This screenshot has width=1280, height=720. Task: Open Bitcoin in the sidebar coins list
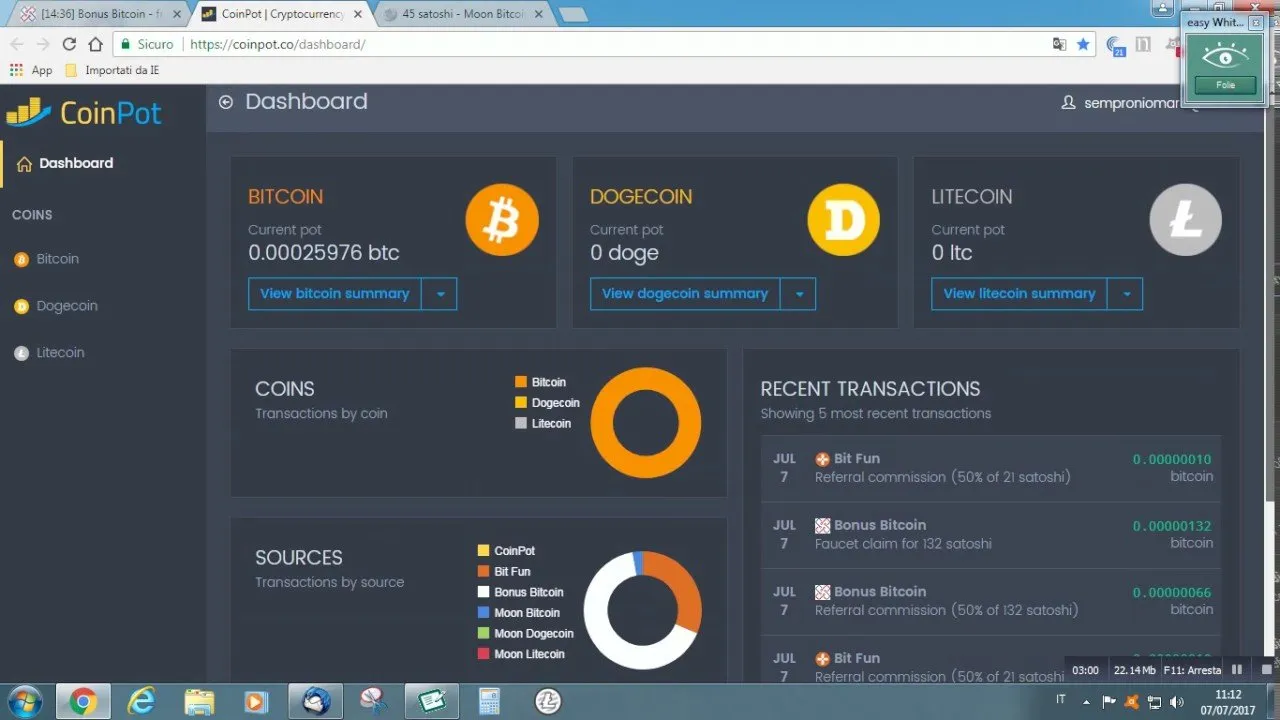click(57, 259)
